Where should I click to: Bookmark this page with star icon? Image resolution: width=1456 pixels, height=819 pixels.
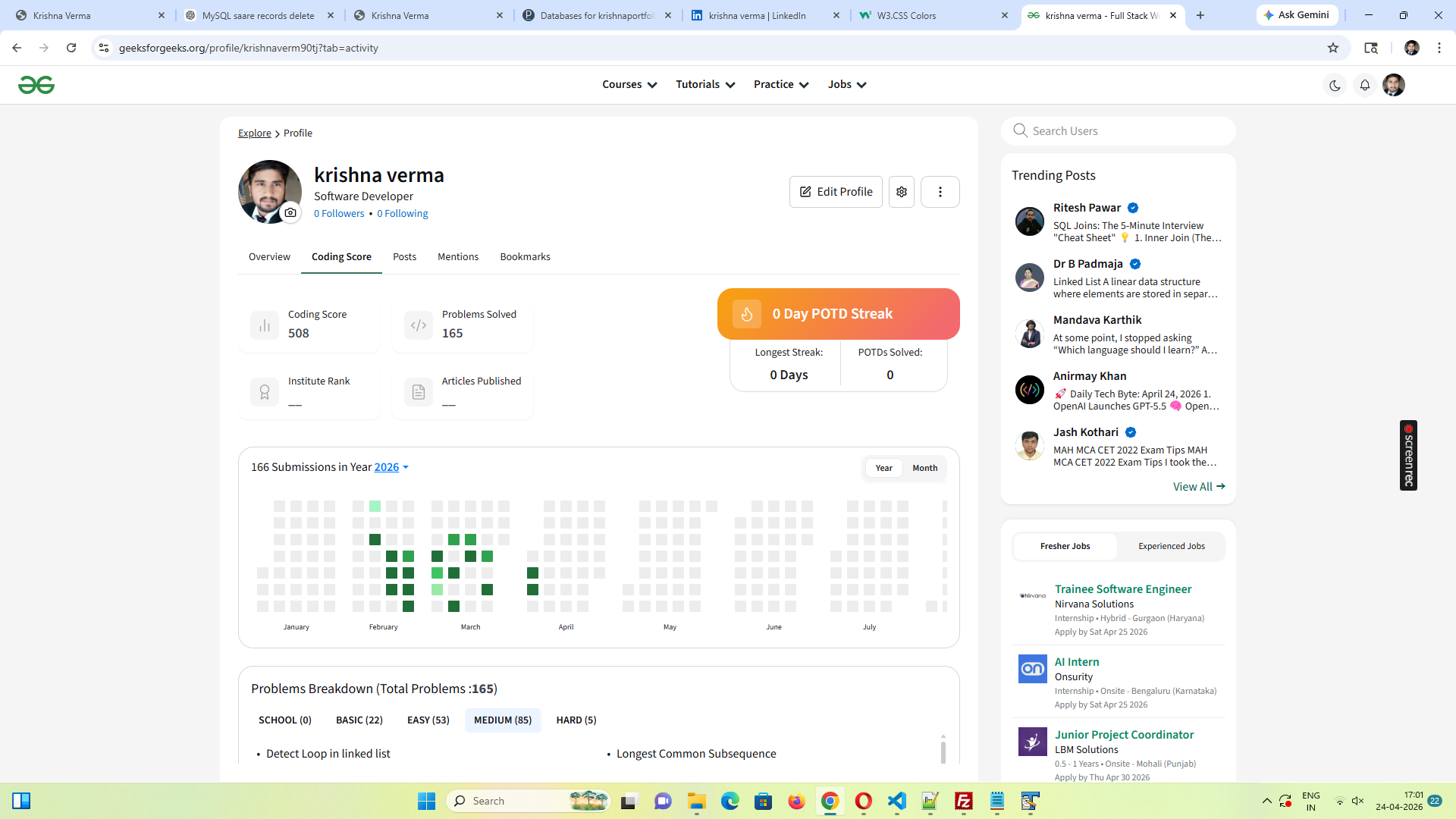pos(1333,48)
